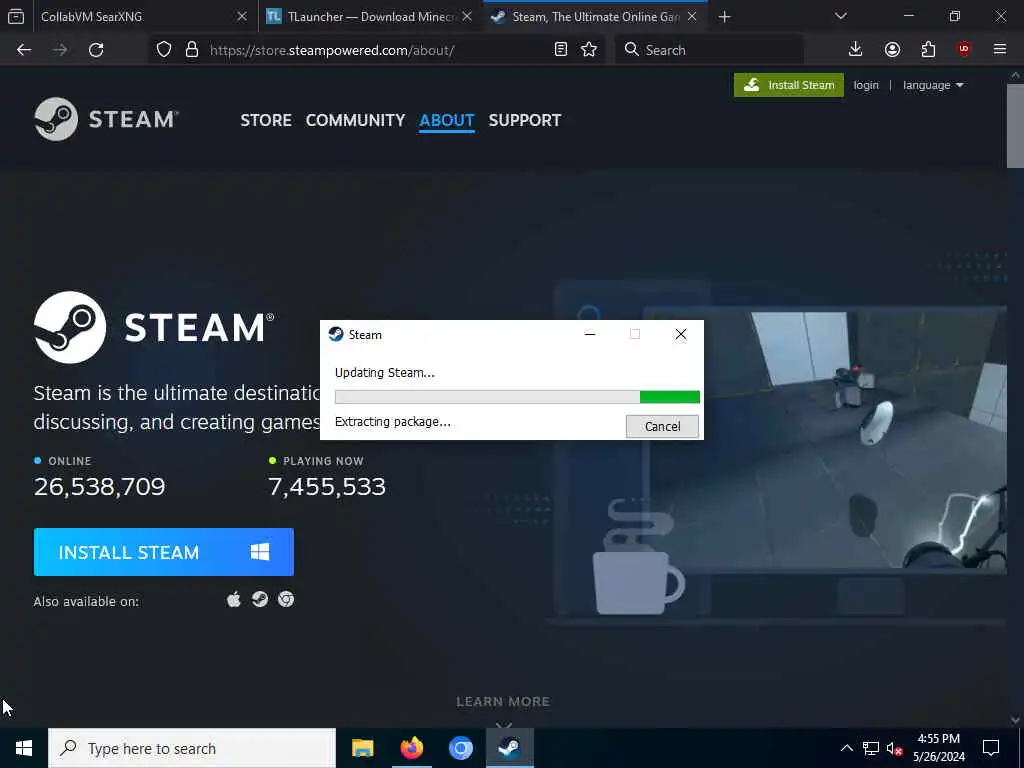Open the network tray icon
Image resolution: width=1024 pixels, height=768 pixels.
(x=871, y=748)
